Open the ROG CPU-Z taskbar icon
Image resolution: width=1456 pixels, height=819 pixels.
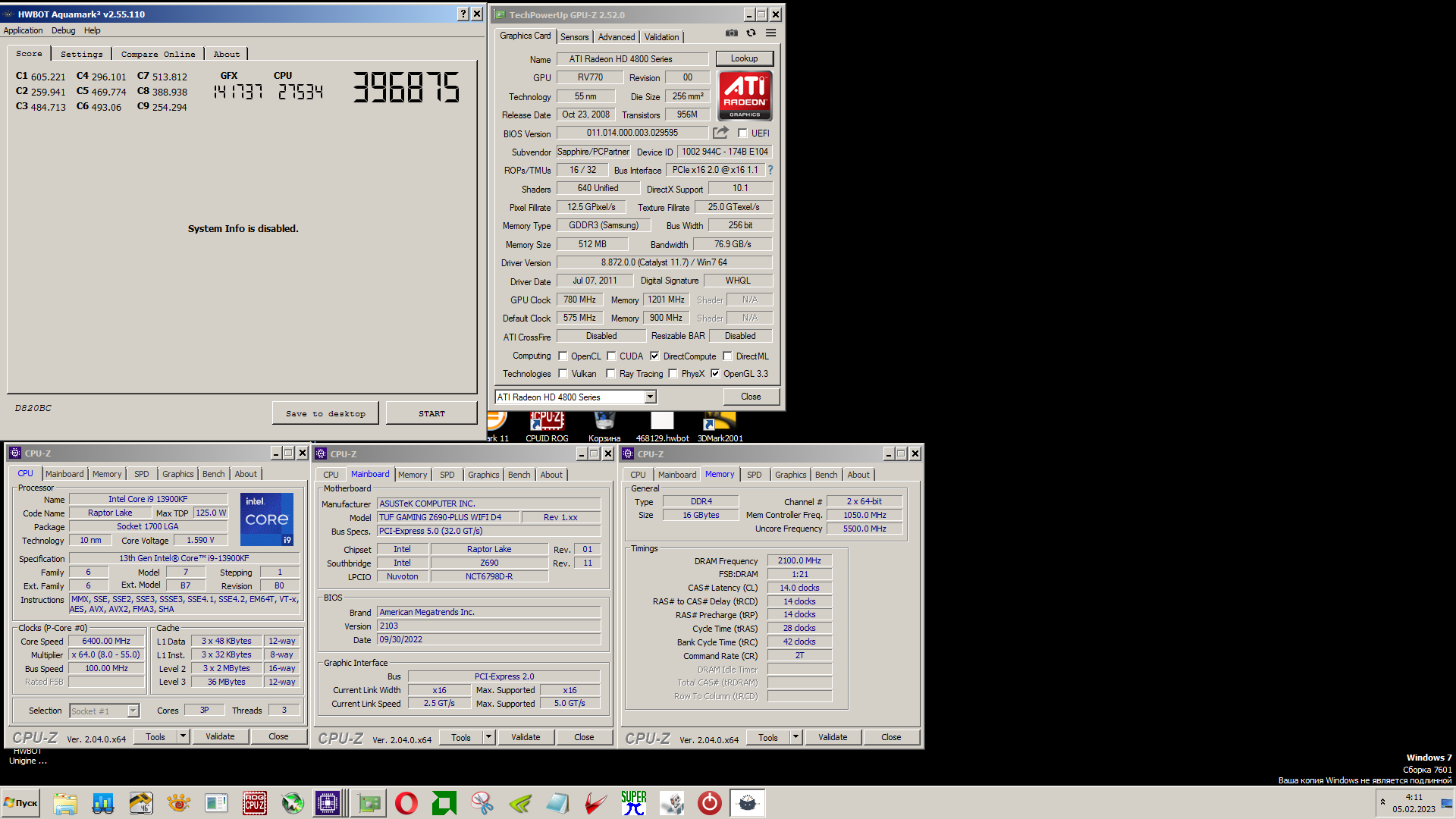pos(255,803)
